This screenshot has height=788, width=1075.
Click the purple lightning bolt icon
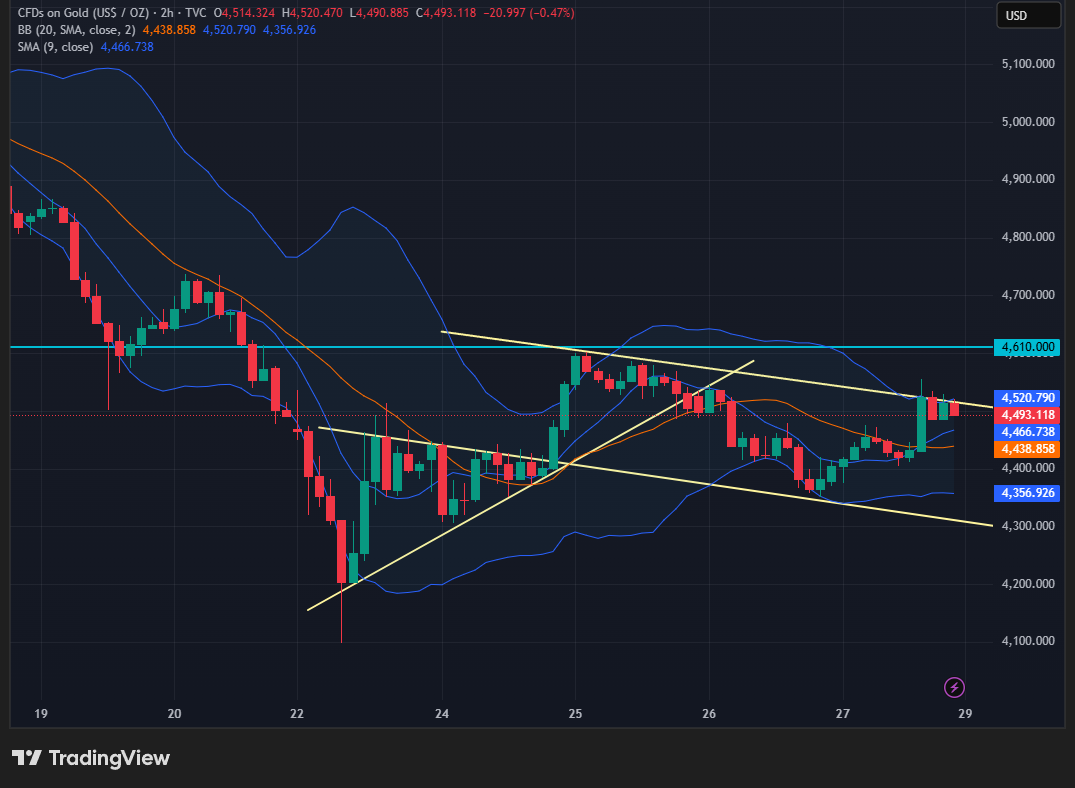coord(954,687)
